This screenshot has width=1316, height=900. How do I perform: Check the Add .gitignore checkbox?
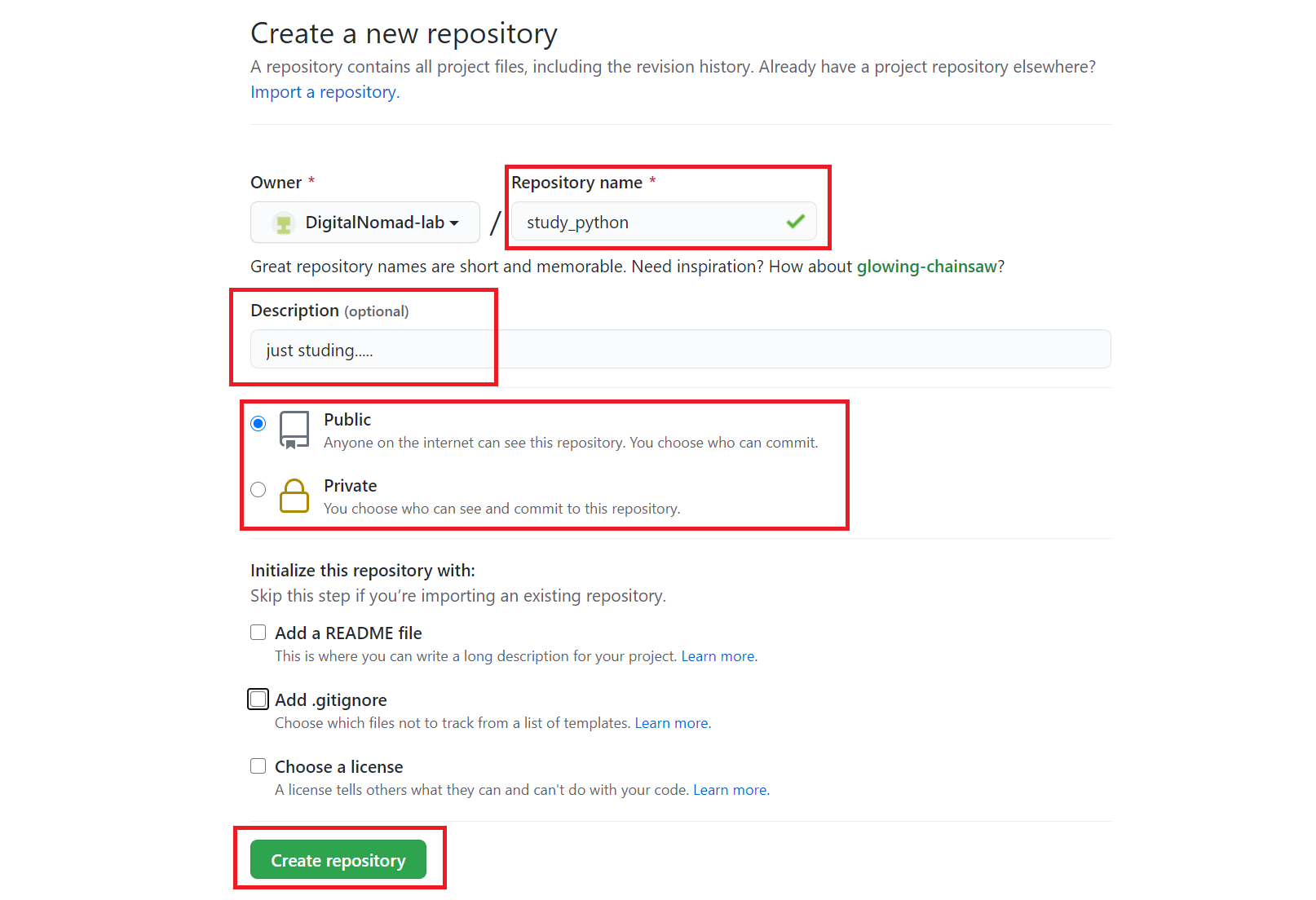point(258,699)
